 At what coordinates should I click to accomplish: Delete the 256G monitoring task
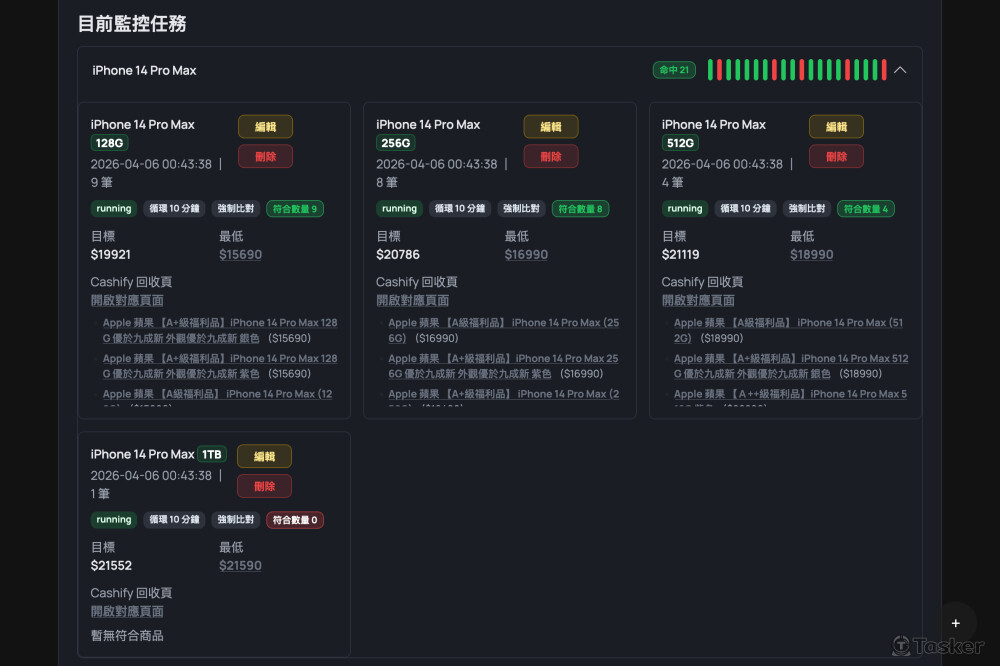click(x=551, y=156)
